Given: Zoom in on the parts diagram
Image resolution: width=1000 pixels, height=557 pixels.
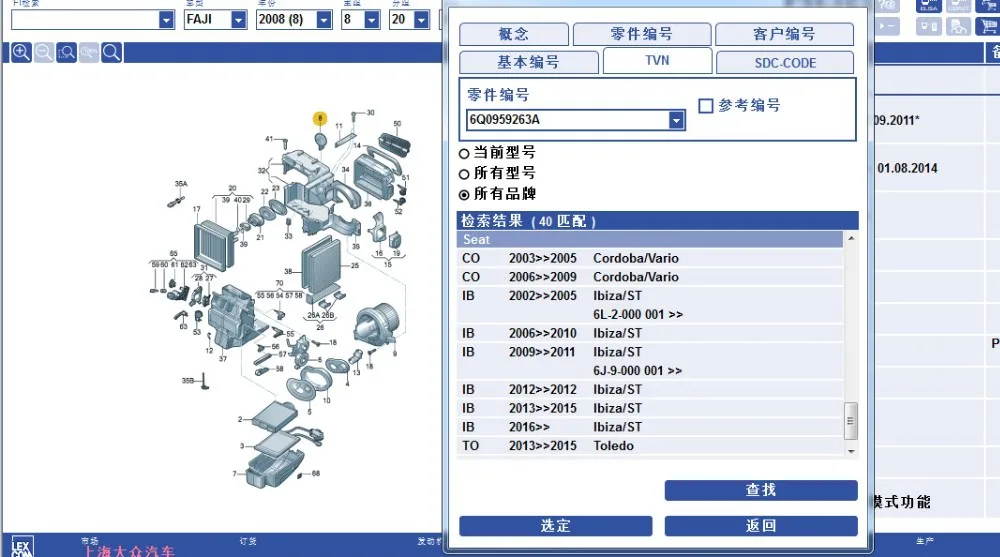Looking at the screenshot, I should [21, 52].
